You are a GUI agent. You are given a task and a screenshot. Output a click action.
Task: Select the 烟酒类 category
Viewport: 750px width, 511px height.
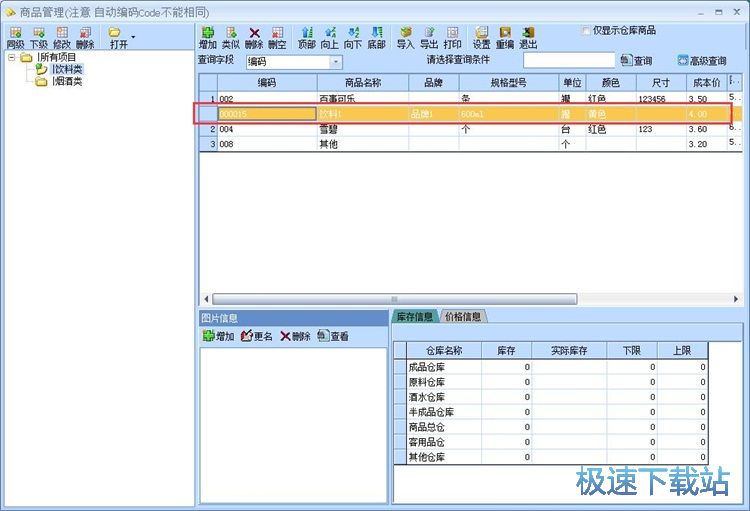pos(67,81)
